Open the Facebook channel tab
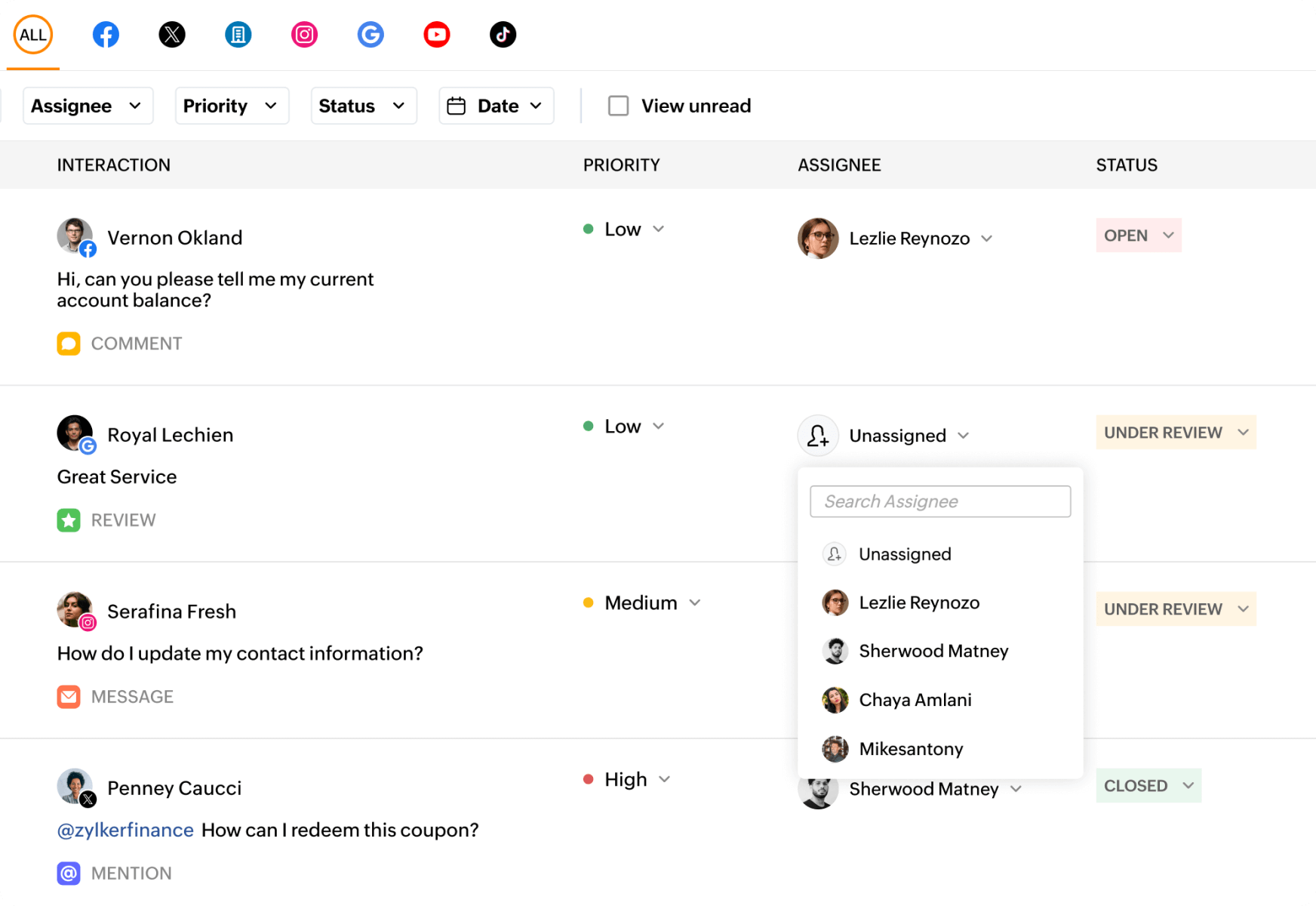This screenshot has width=1316, height=906. [106, 35]
